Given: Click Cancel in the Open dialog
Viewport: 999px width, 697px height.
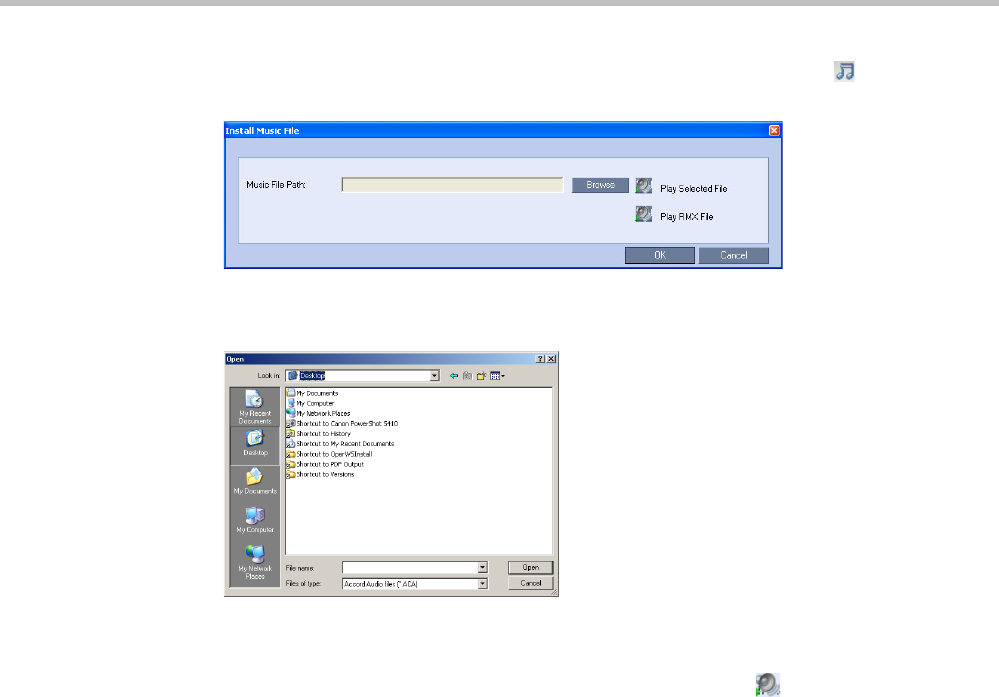Looking at the screenshot, I should (530, 583).
